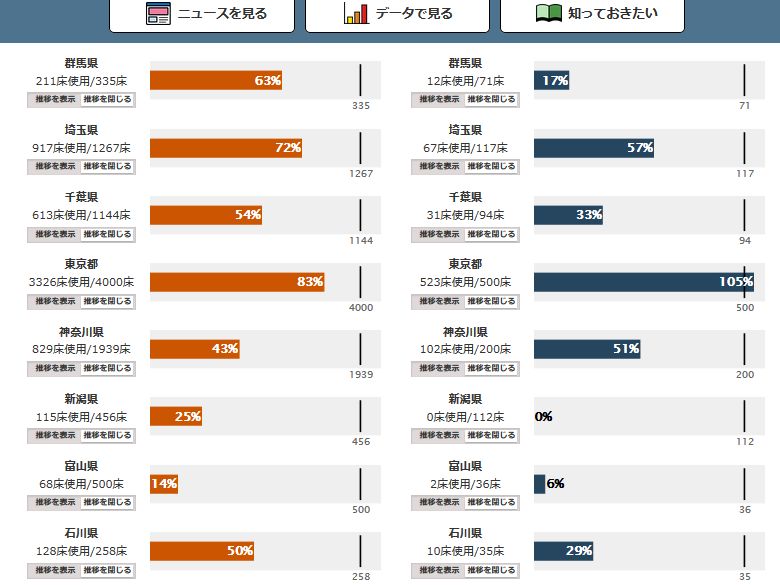Click Saitama's orange 72% usage bar
This screenshot has width=780, height=585.
click(226, 148)
